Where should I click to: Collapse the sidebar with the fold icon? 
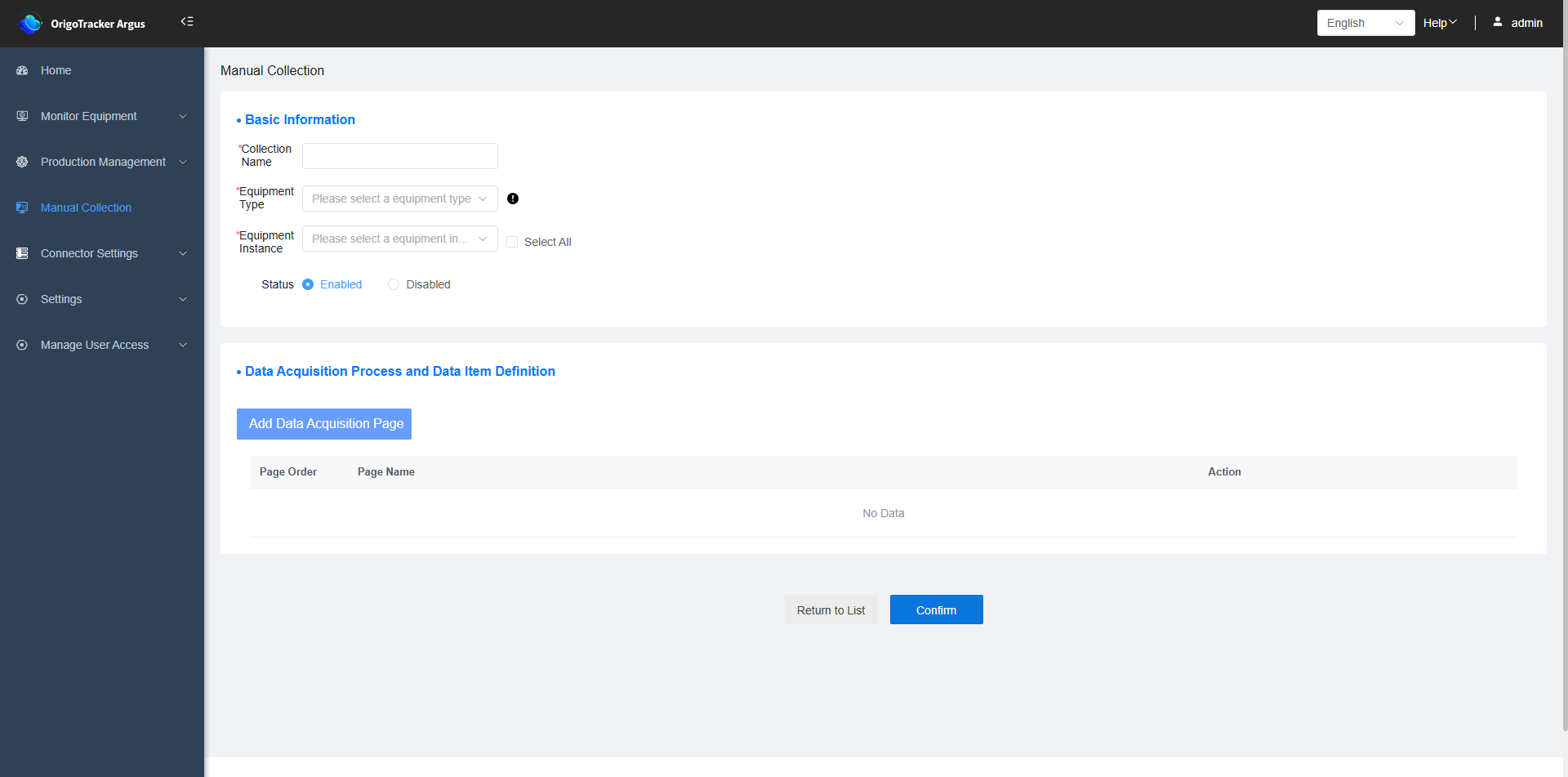pos(187,22)
